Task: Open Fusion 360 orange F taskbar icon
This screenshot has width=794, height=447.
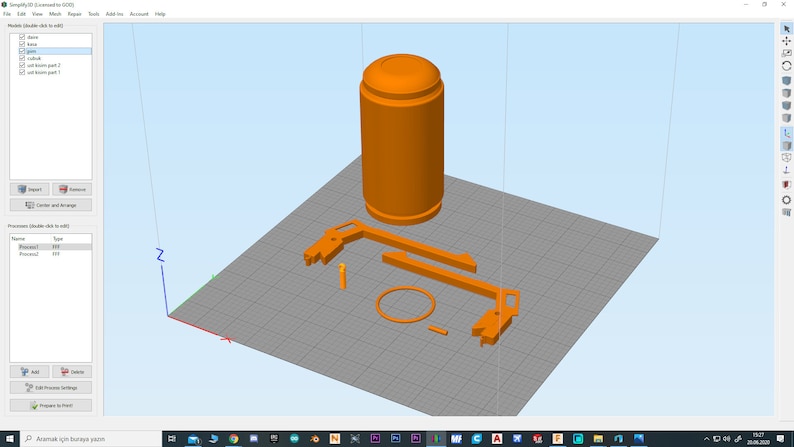Action: (558, 438)
